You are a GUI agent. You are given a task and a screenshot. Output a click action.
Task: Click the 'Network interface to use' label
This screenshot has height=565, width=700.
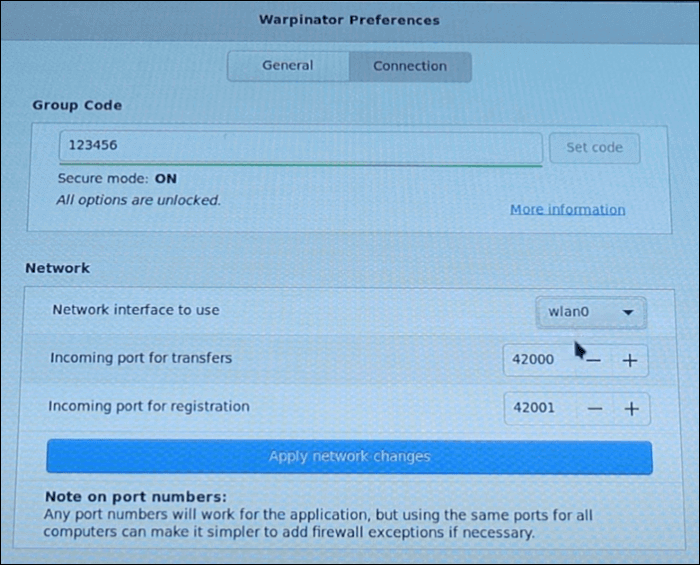(x=136, y=310)
